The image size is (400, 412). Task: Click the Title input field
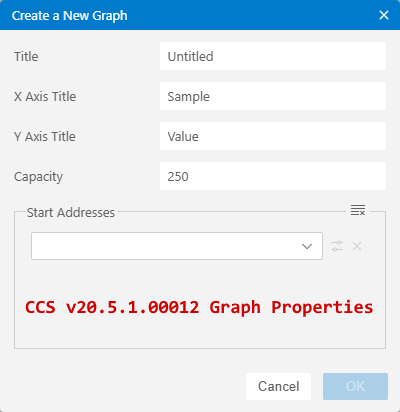click(x=273, y=56)
